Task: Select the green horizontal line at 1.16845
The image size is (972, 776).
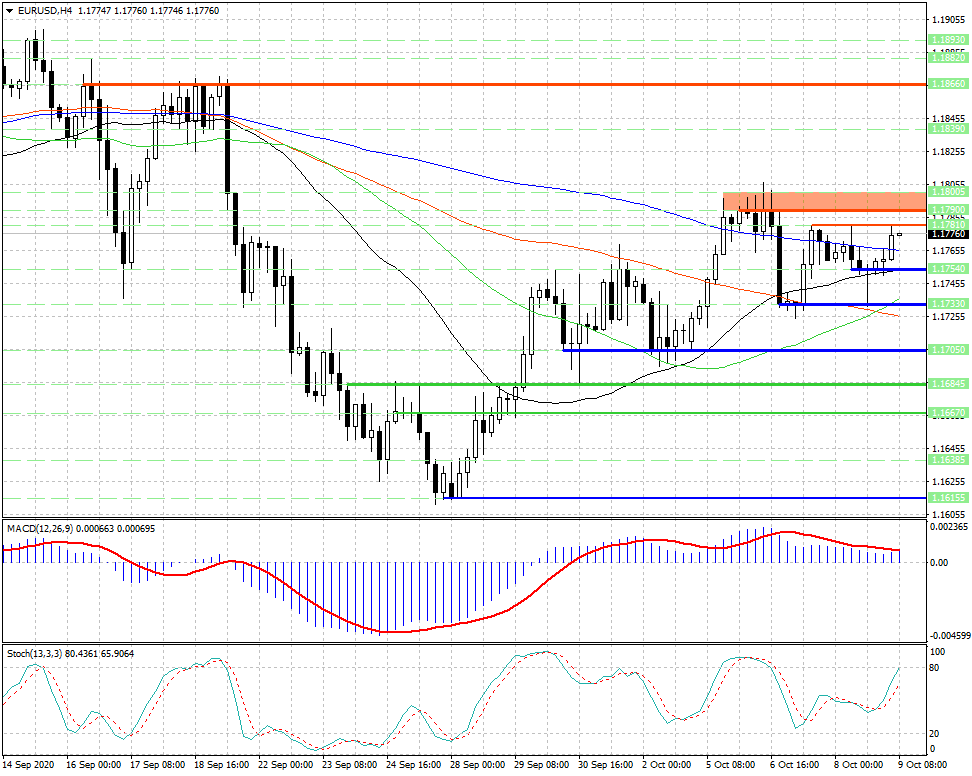Action: [x=636, y=384]
